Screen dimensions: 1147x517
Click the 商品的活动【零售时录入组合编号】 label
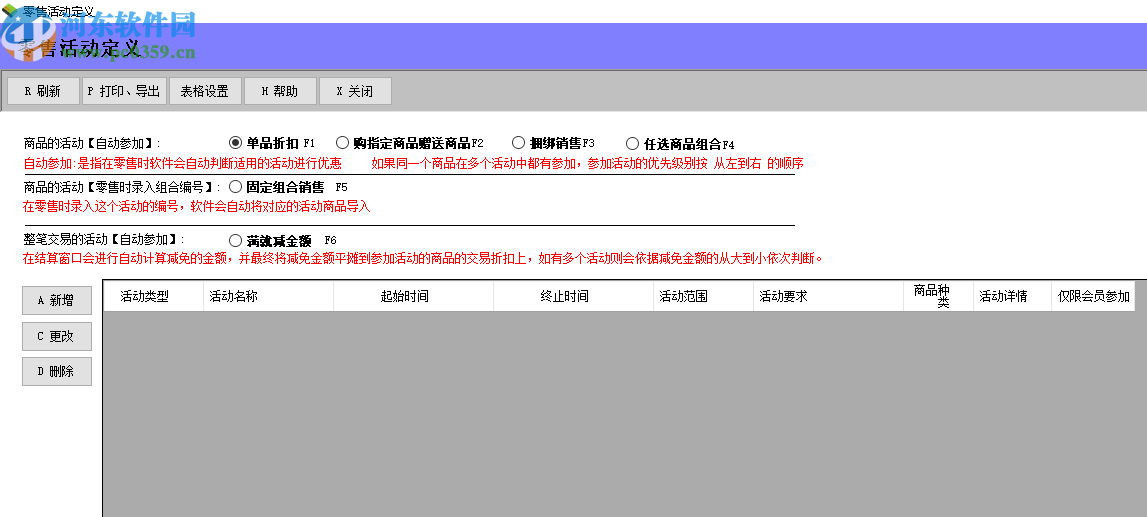click(122, 188)
